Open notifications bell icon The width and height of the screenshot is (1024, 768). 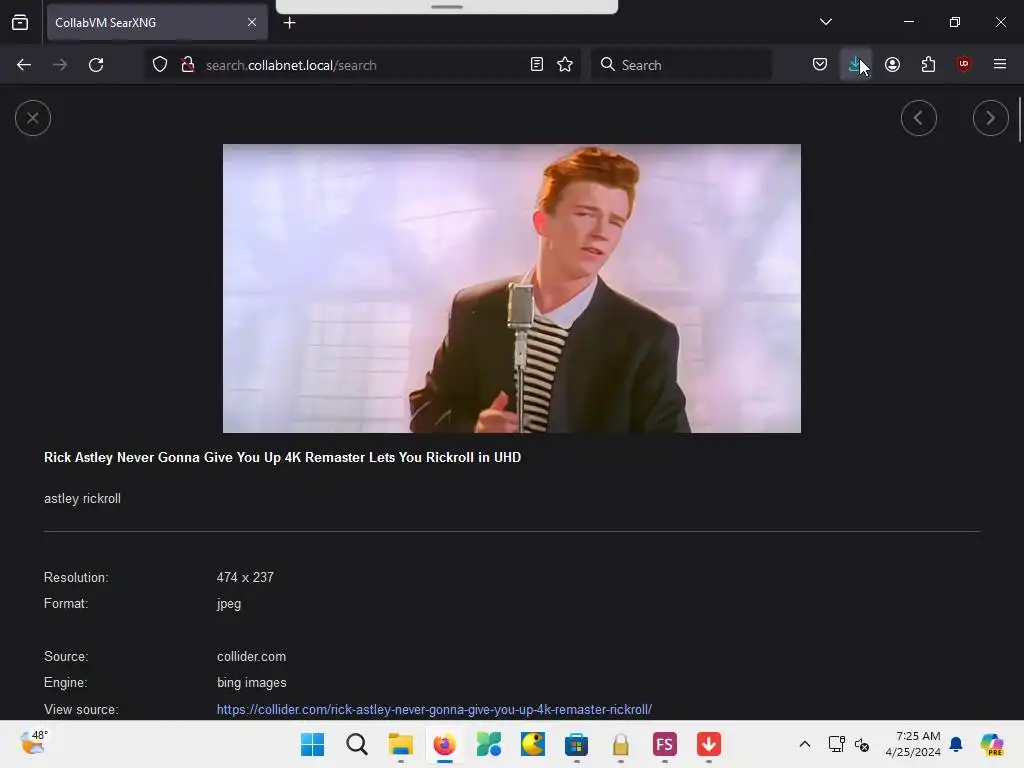coord(956,744)
